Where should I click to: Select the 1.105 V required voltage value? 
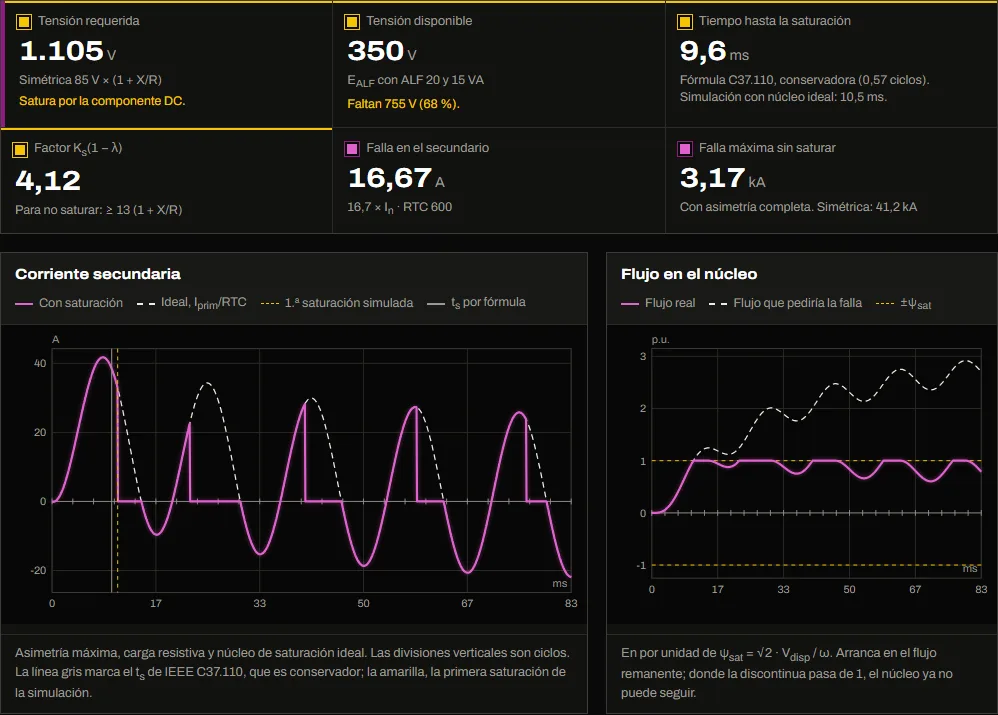[67, 51]
